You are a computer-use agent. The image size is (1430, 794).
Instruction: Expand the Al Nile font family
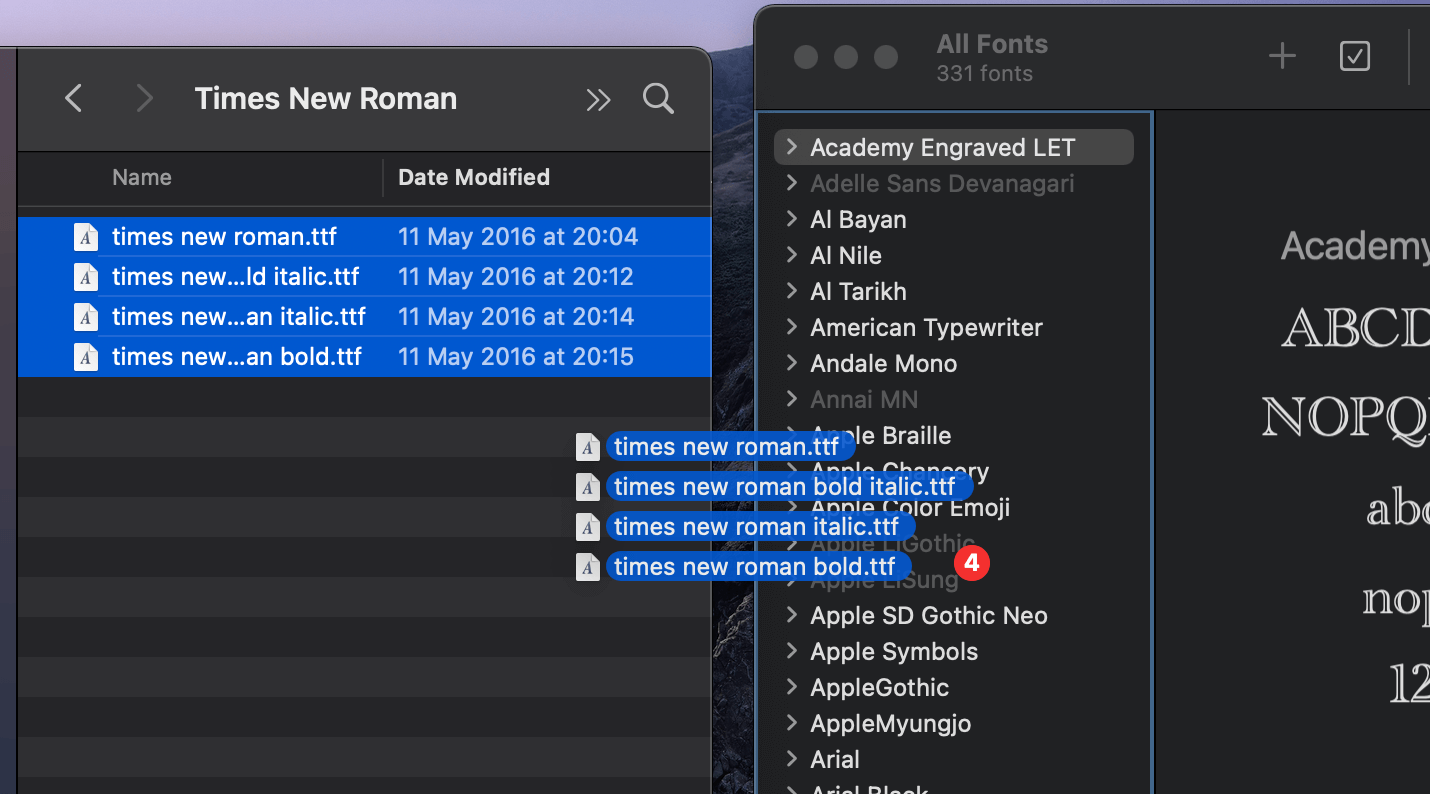pyautogui.click(x=792, y=255)
